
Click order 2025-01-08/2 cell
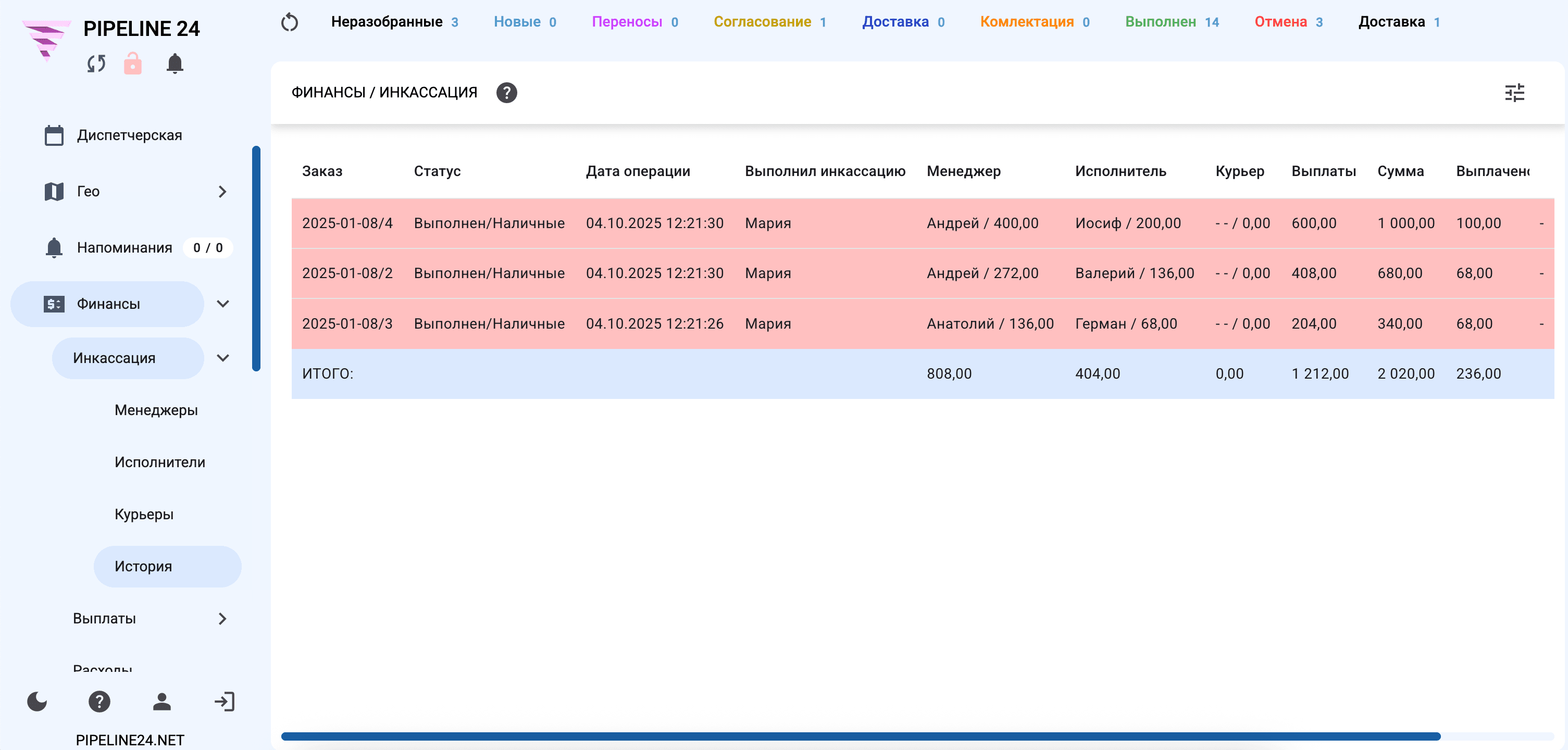tap(347, 273)
